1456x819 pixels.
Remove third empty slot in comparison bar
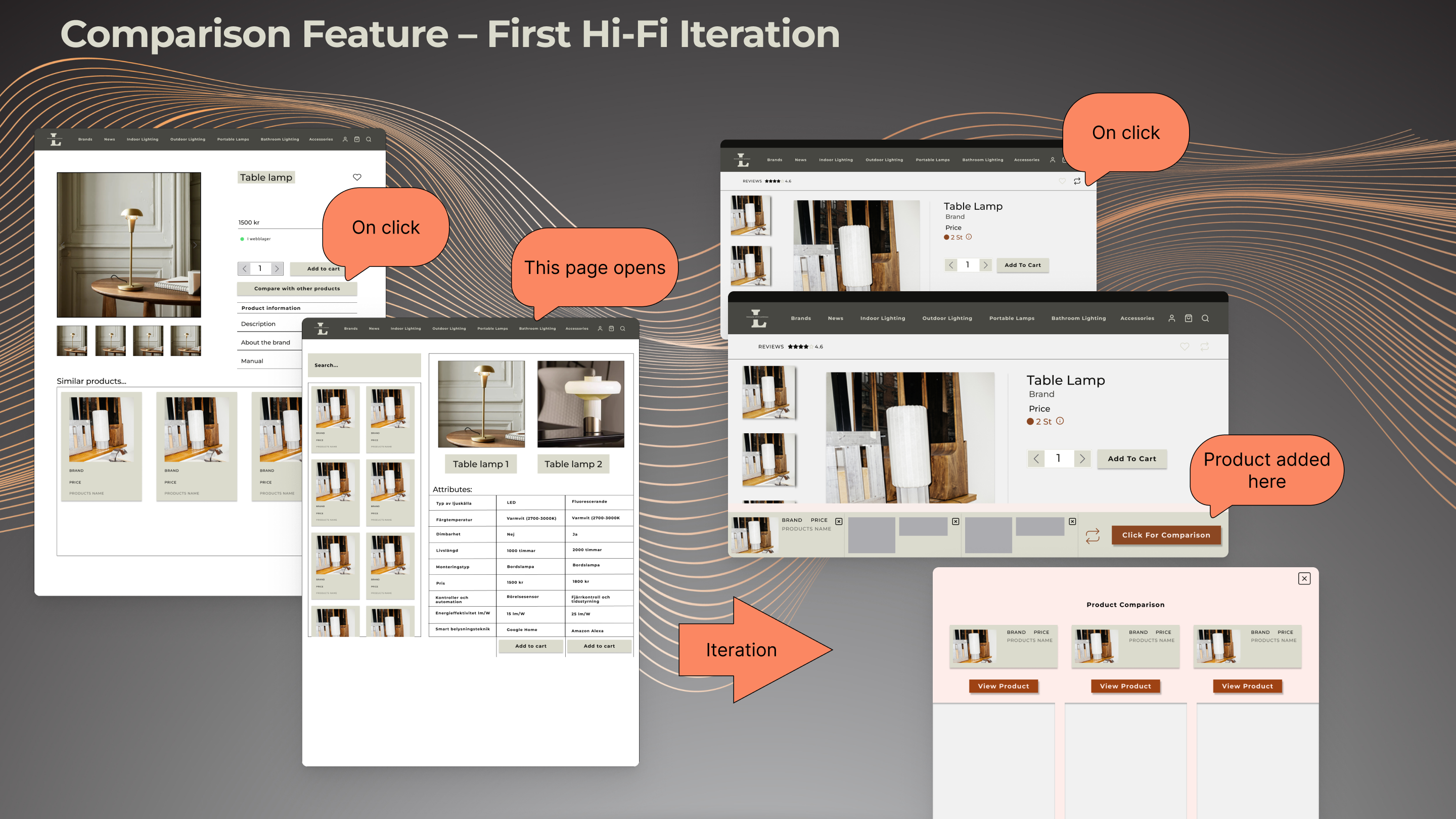click(1072, 521)
